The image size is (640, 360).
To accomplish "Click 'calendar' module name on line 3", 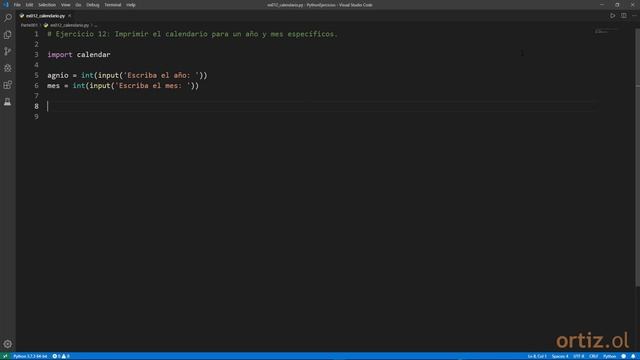I will point(93,55).
